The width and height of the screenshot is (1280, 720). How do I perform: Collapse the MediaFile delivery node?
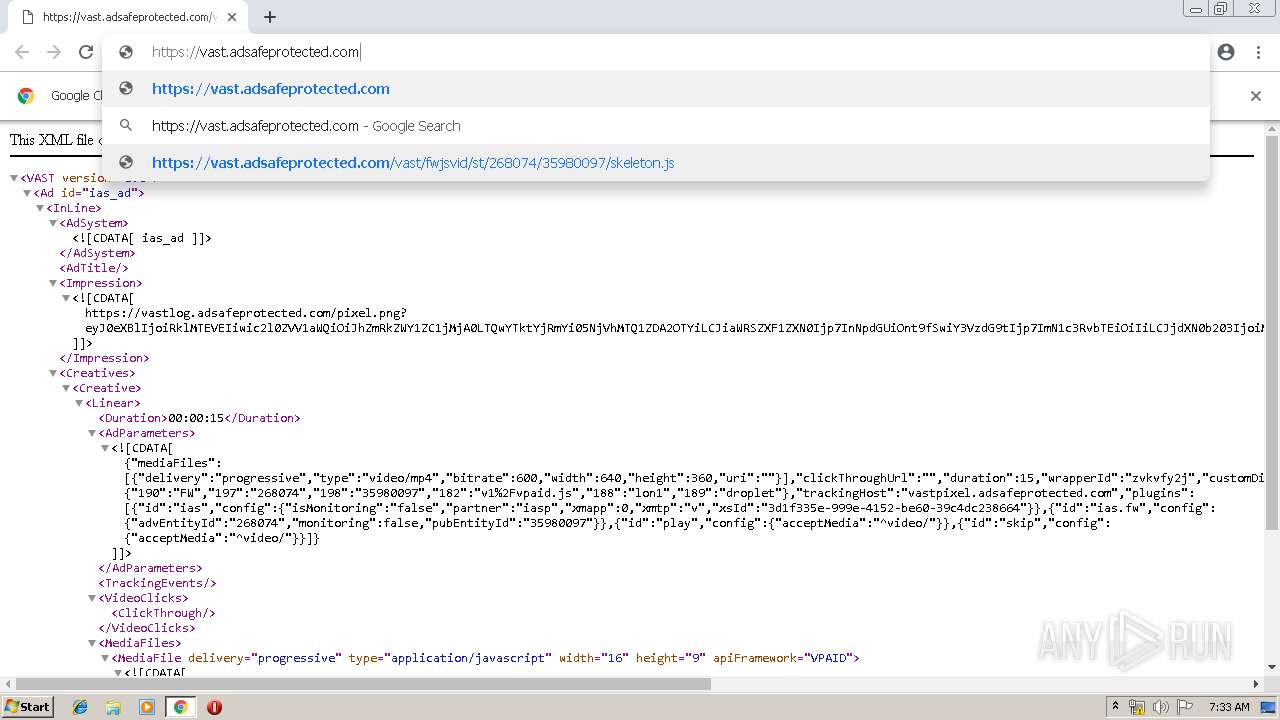[x=105, y=658]
